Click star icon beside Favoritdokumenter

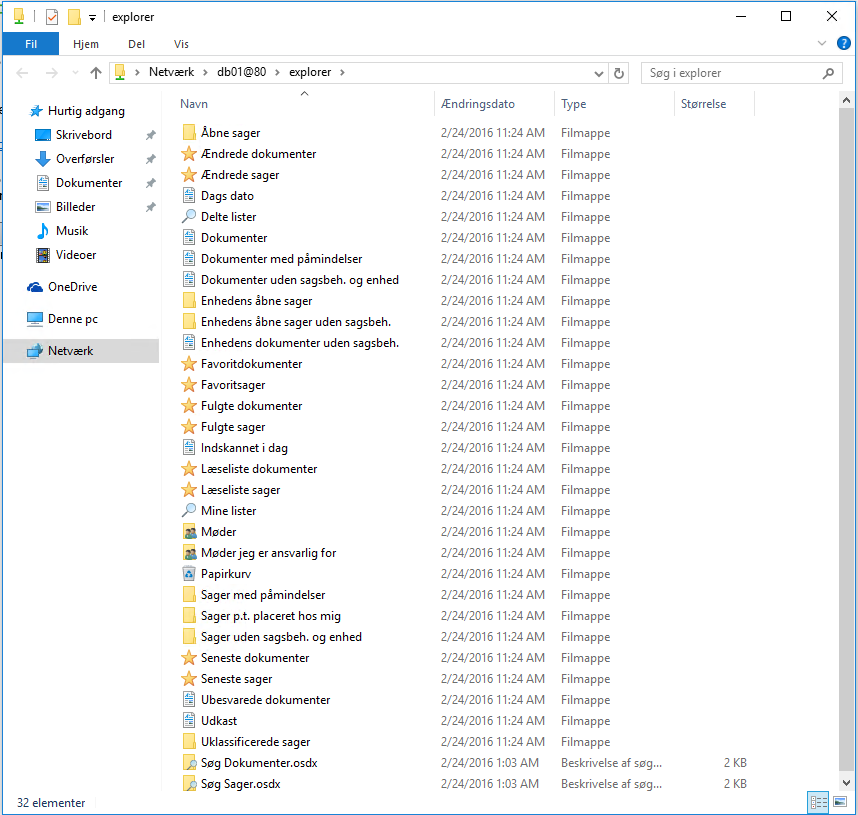[x=189, y=363]
